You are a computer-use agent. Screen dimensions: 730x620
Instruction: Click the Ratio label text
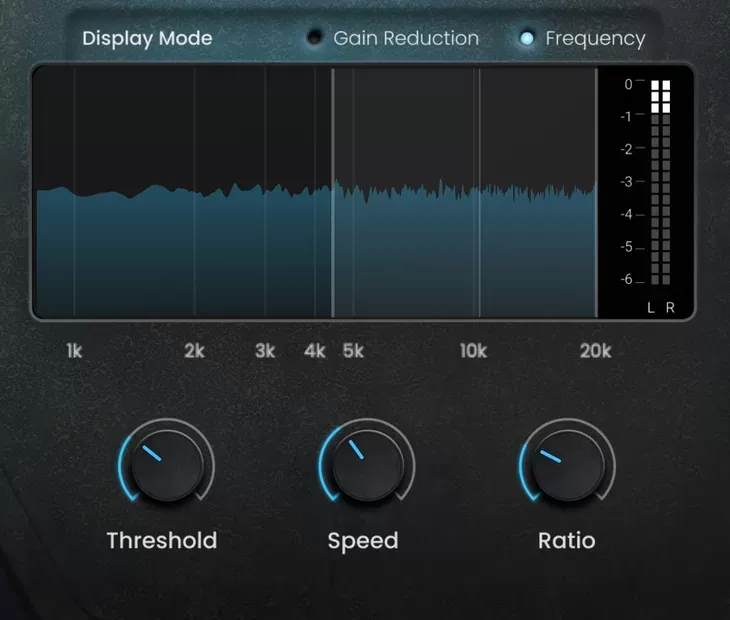click(567, 540)
